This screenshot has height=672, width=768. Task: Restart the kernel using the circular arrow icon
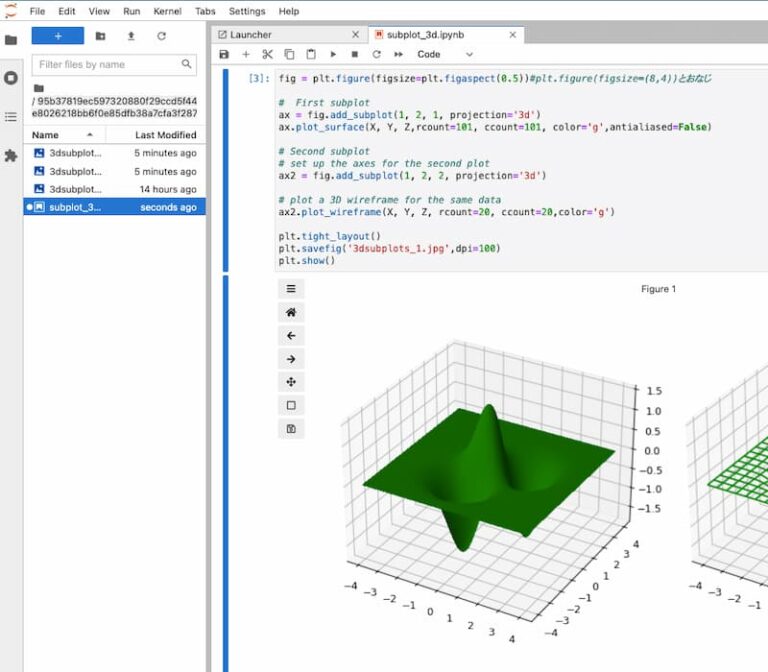pyautogui.click(x=377, y=54)
